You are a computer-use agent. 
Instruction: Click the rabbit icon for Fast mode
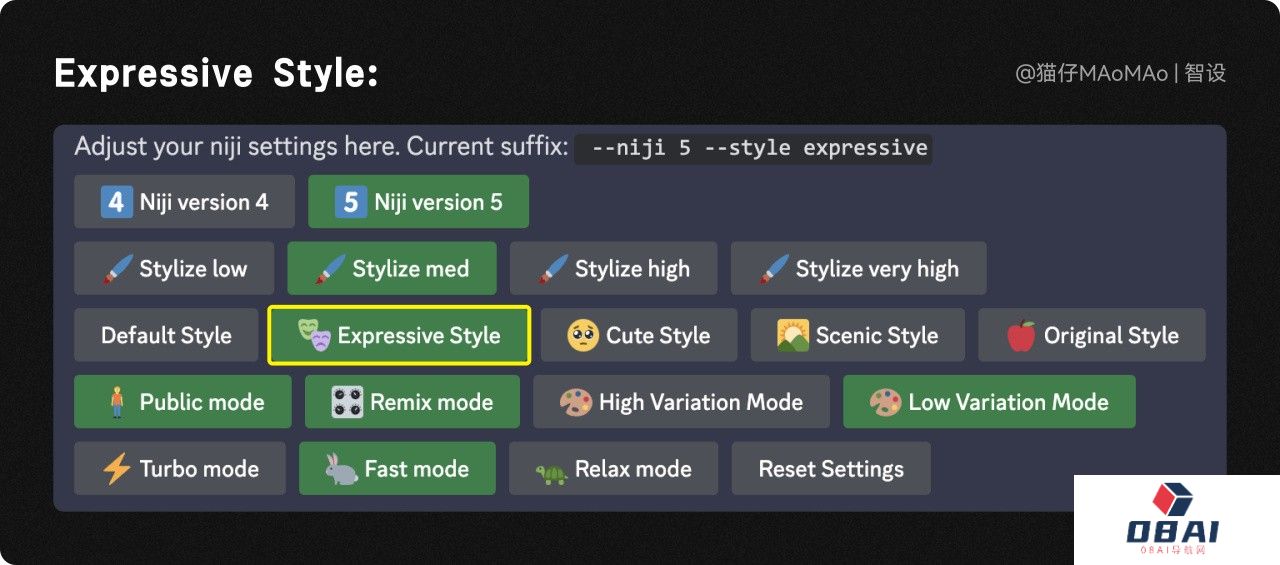coord(341,469)
